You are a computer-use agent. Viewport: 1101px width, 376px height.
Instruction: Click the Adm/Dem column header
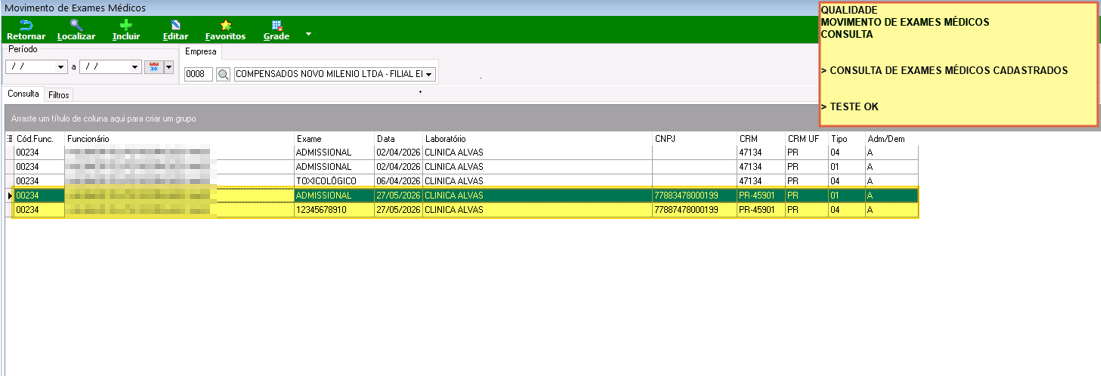point(892,139)
